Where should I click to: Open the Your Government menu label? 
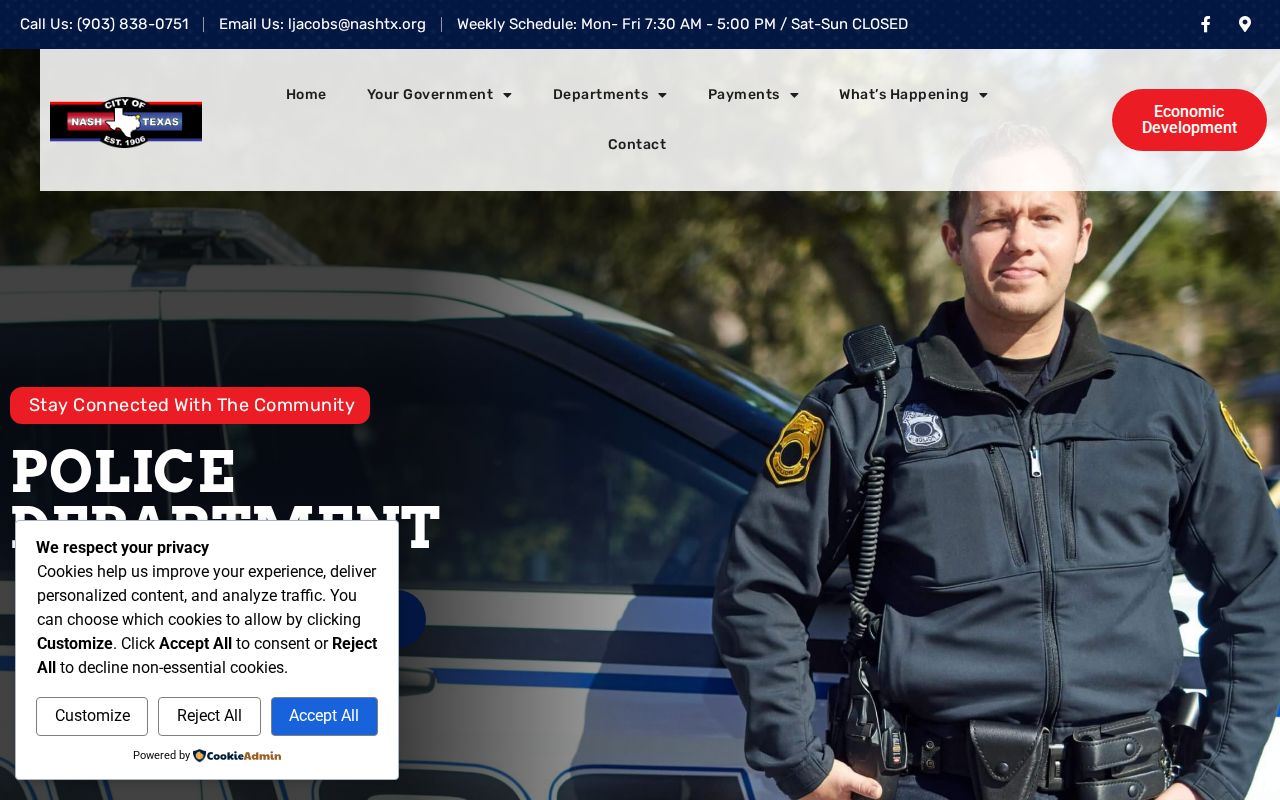tap(430, 94)
